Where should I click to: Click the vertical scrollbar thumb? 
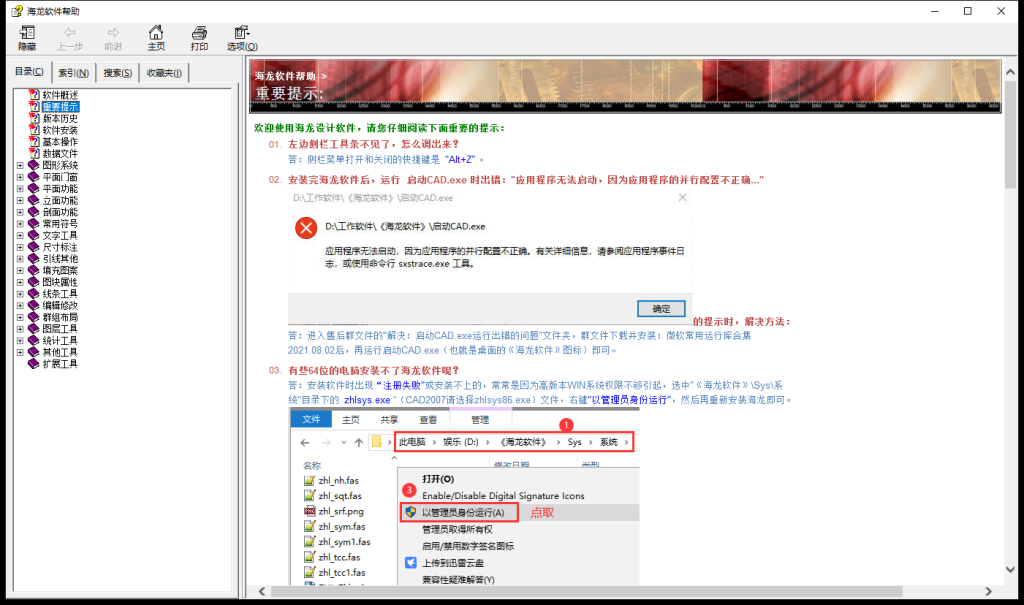(x=1010, y=135)
